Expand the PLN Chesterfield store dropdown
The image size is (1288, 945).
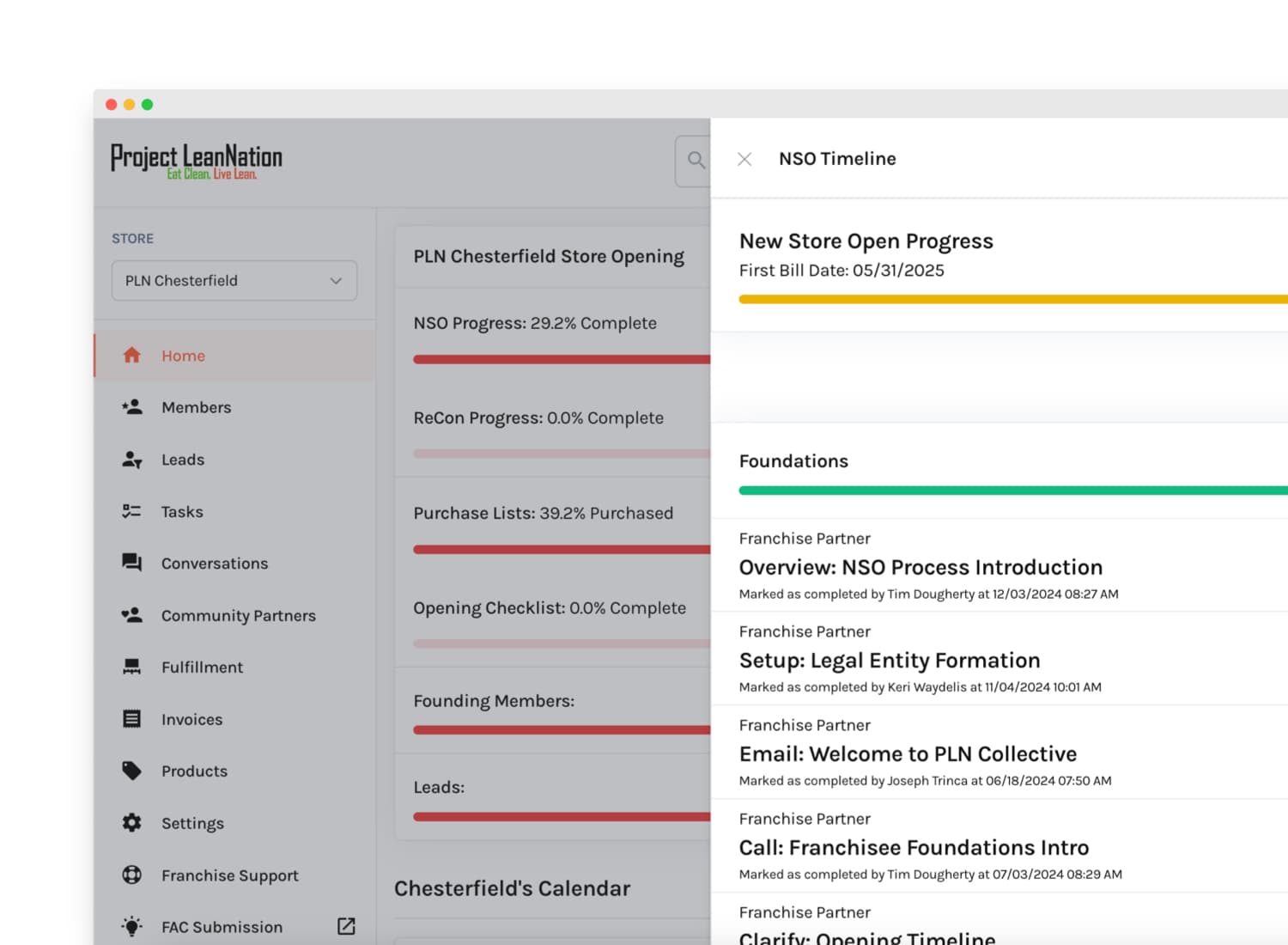pyautogui.click(x=234, y=281)
